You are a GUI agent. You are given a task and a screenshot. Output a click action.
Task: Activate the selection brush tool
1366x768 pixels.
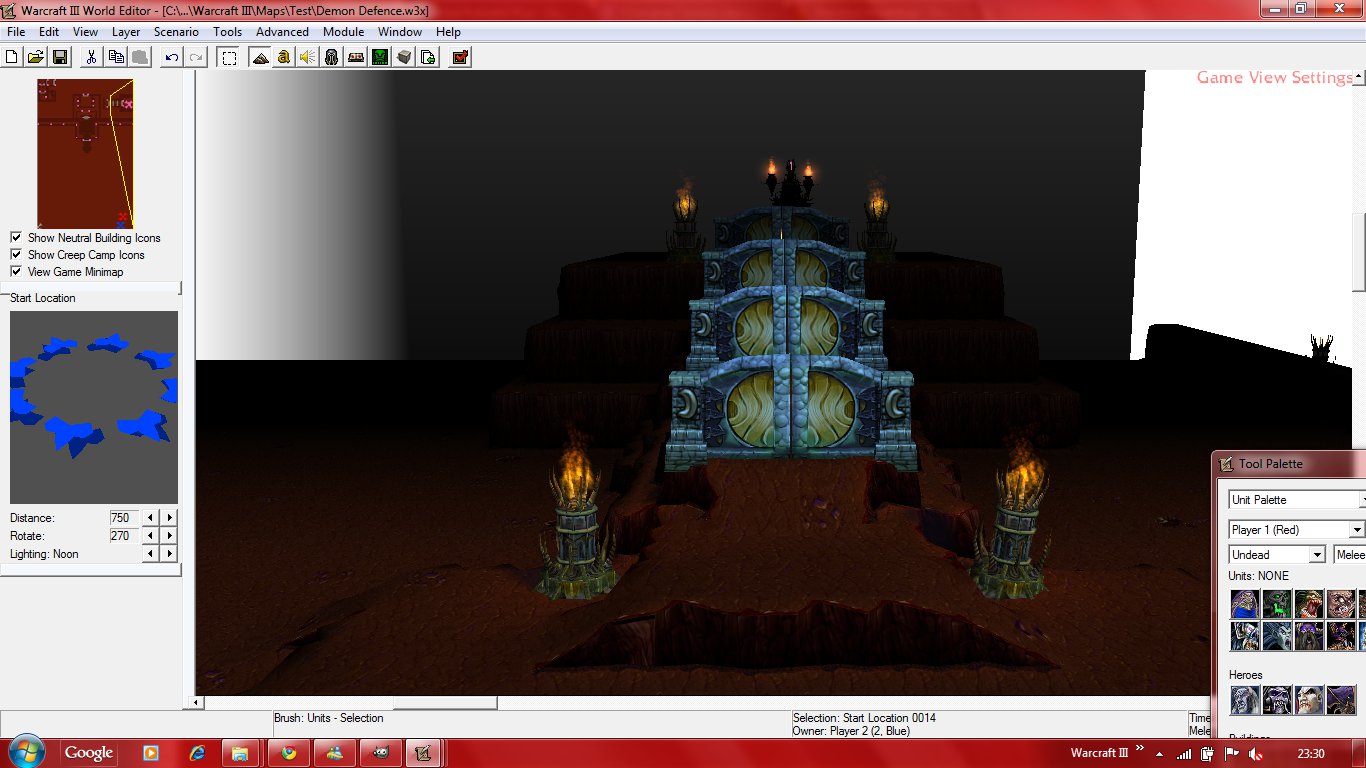tap(229, 57)
